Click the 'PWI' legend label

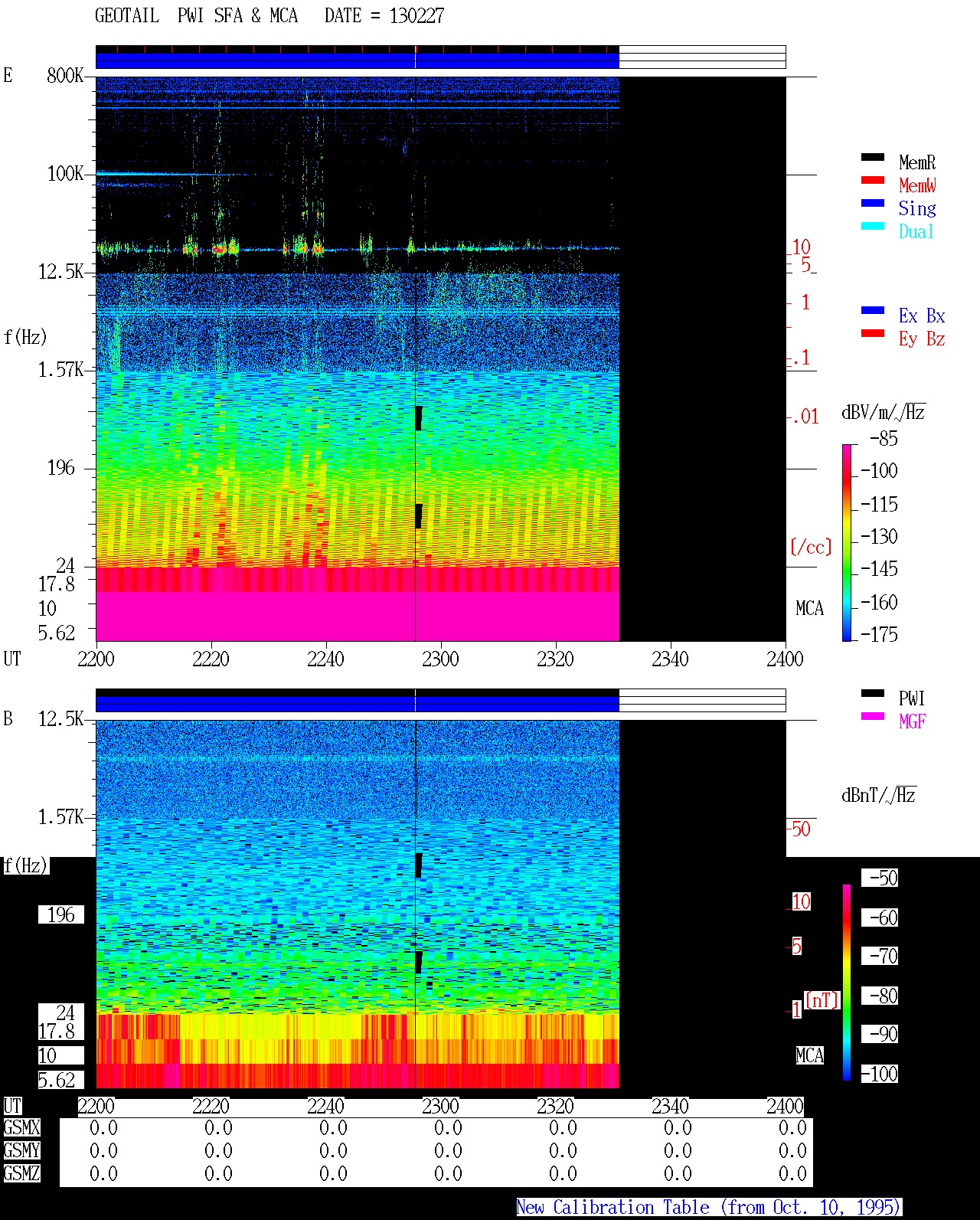(912, 698)
